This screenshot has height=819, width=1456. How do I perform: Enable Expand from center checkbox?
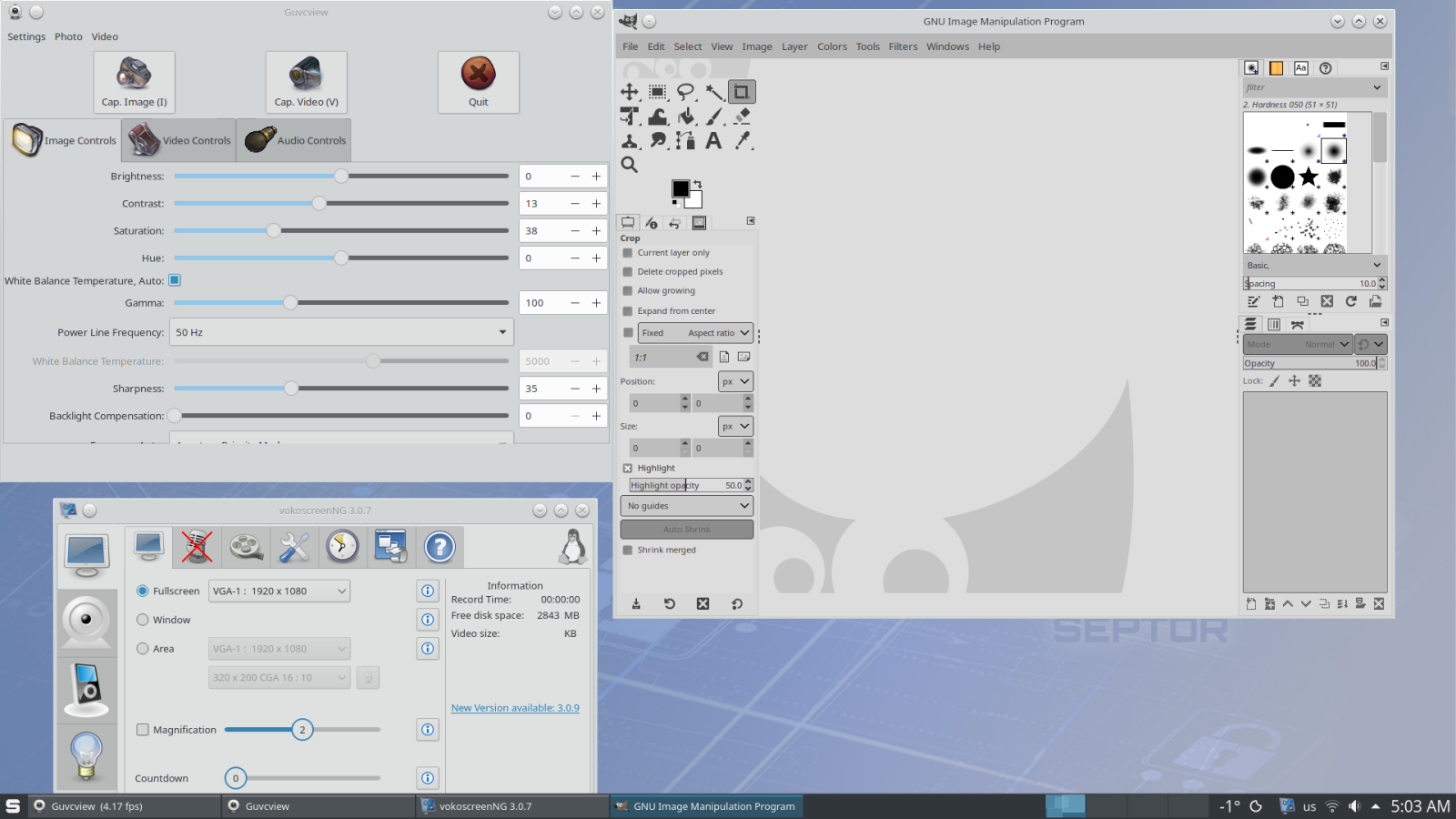(x=628, y=311)
